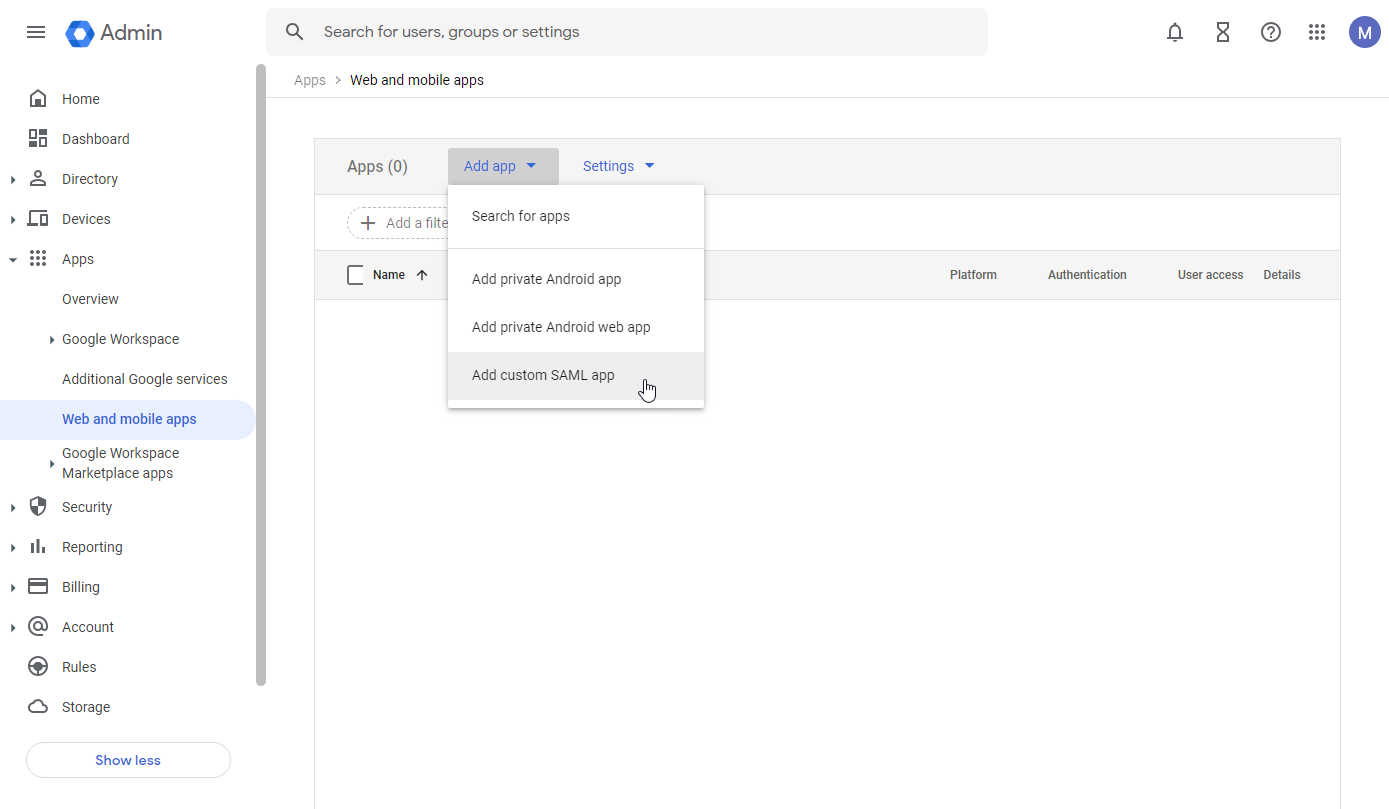This screenshot has width=1389, height=809.
Task: Collapse the Apps section arrow
Action: pyautogui.click(x=13, y=260)
